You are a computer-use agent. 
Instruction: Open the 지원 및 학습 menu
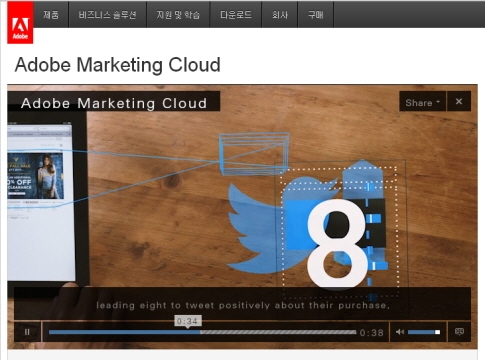click(178, 14)
